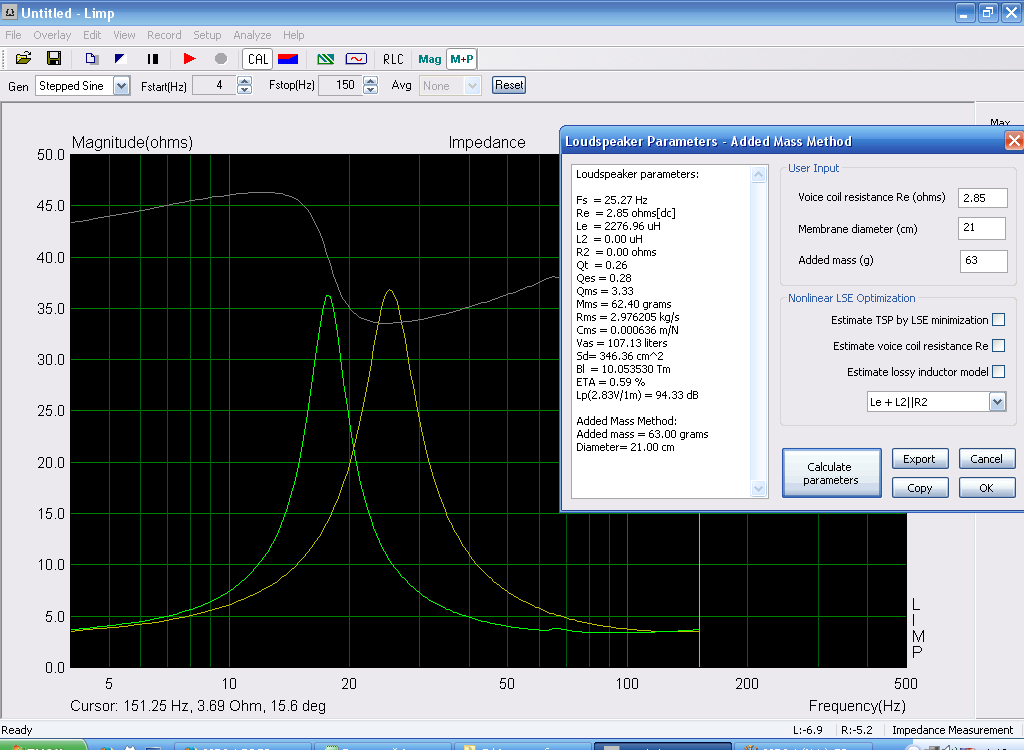Click the Export button
This screenshot has width=1024, height=750.
[919, 459]
